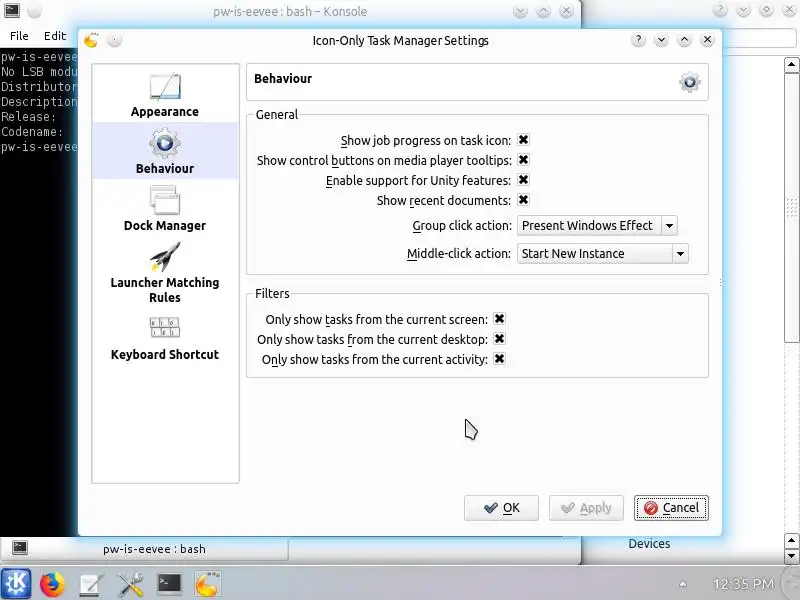Open the text editor task bar icon

tap(91, 584)
